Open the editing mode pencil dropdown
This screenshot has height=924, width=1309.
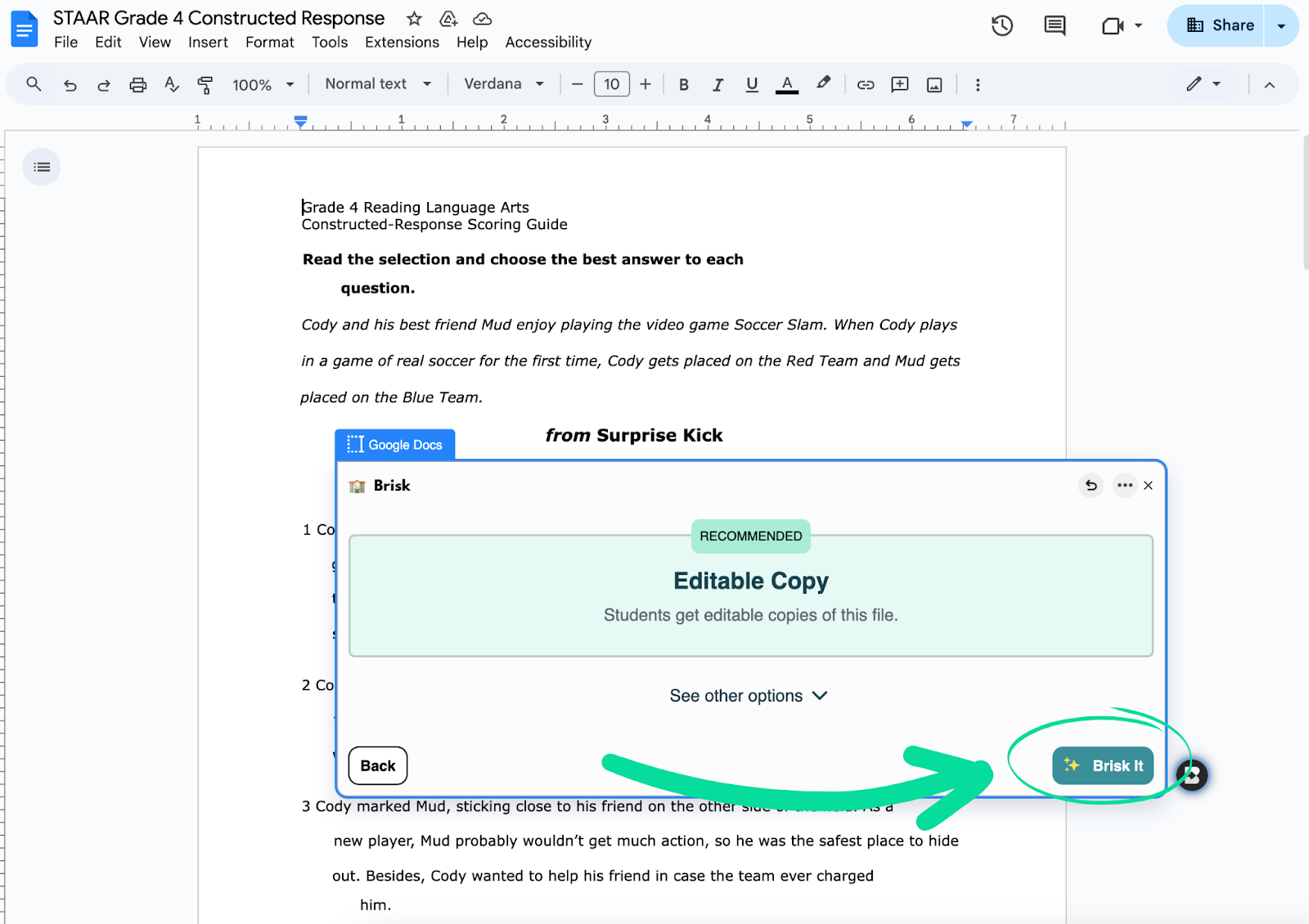1203,84
